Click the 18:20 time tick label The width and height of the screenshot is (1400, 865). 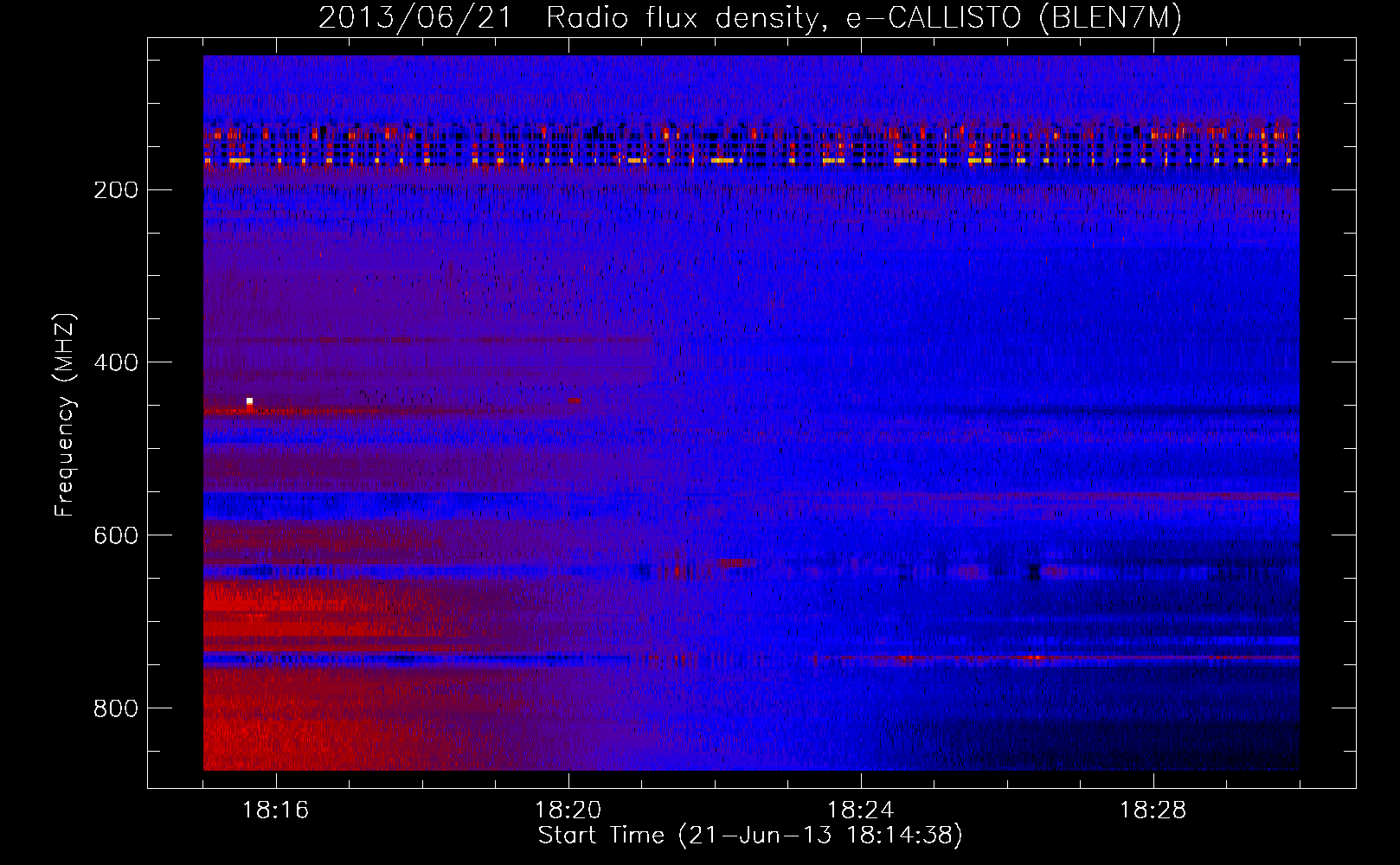pos(568,811)
